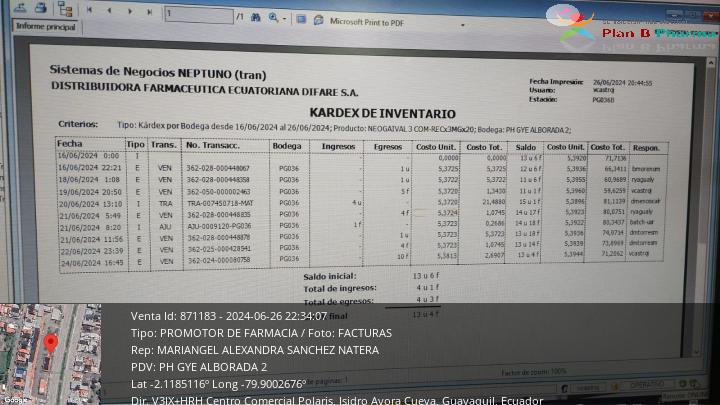Click the scroll up arrow of report
Viewport: 720px width, 405px height.
(x=711, y=61)
